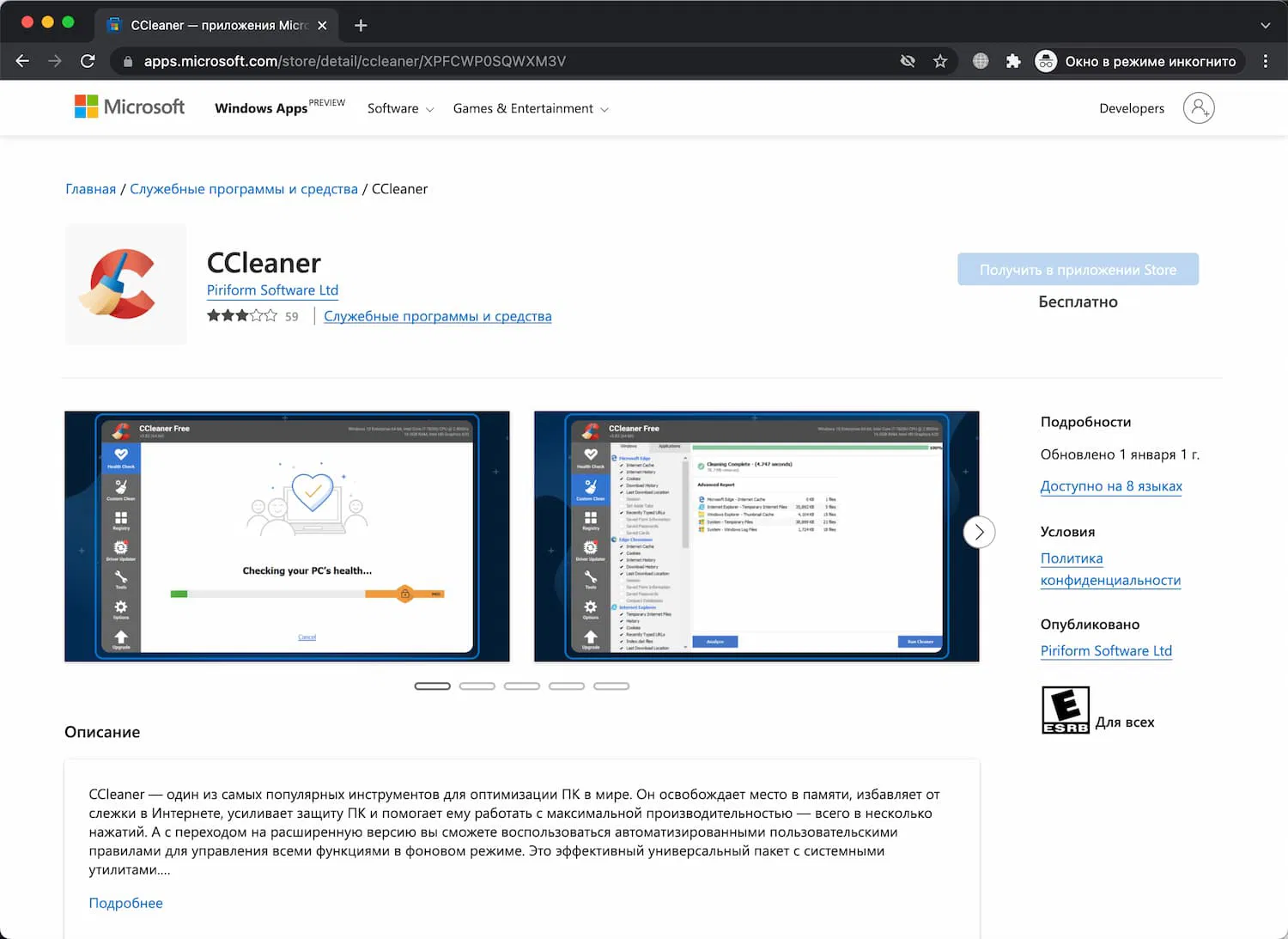Open the Доступно на 8 языках link
1288x939 pixels.
click(1111, 486)
